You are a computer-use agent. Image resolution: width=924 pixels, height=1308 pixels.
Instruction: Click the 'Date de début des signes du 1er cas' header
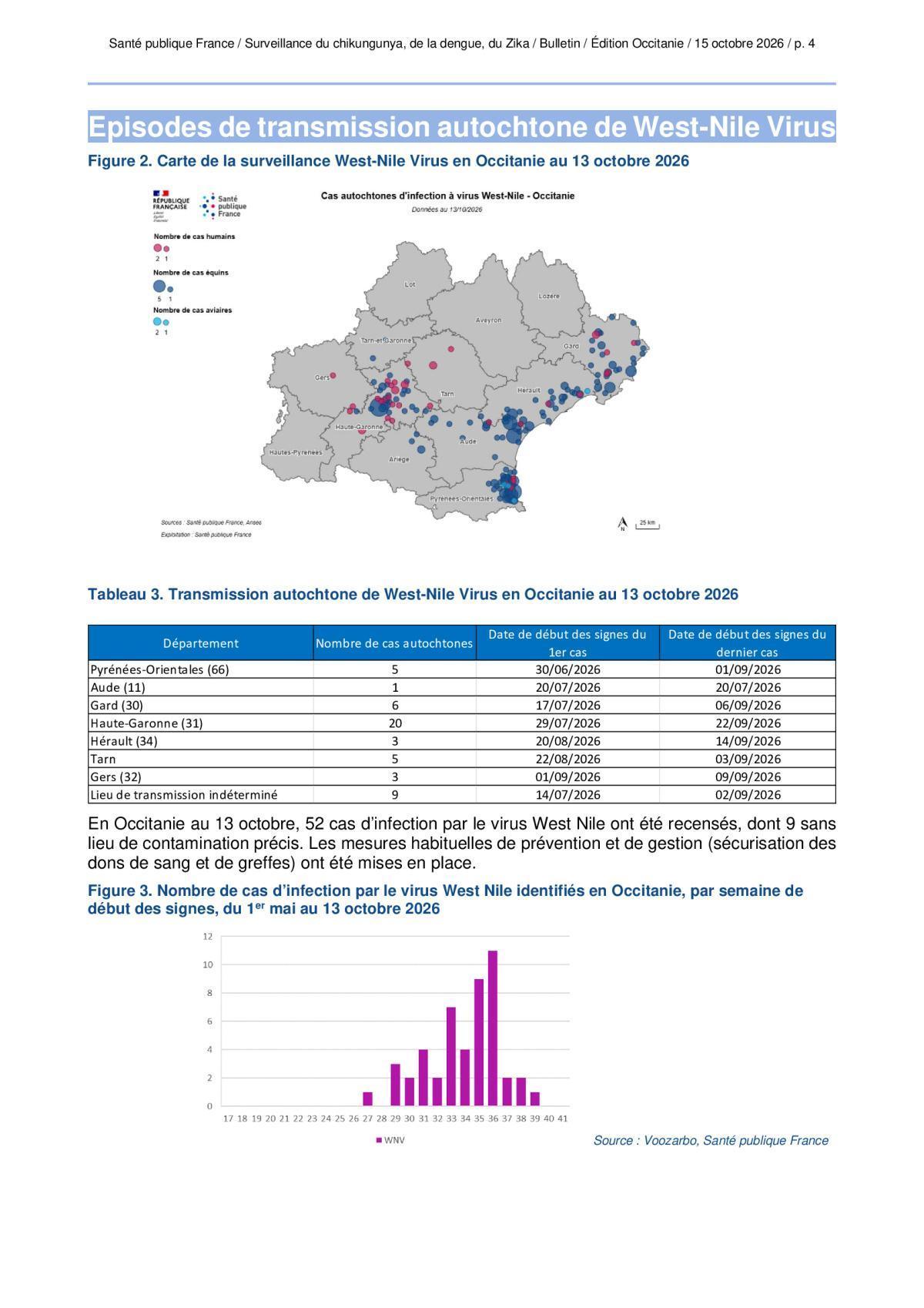click(567, 643)
